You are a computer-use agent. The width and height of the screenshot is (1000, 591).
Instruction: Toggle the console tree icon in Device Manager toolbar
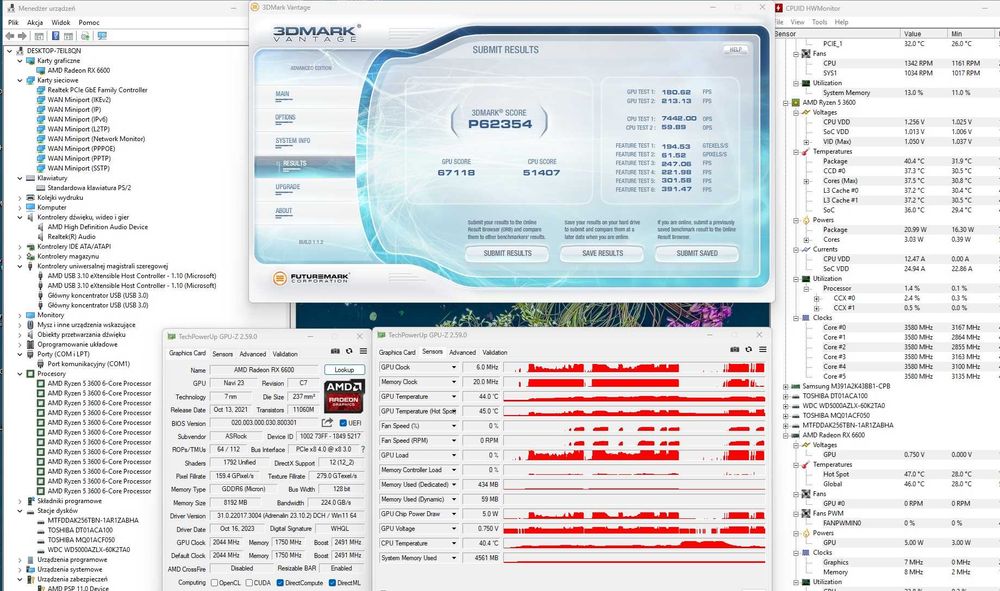click(x=39, y=36)
